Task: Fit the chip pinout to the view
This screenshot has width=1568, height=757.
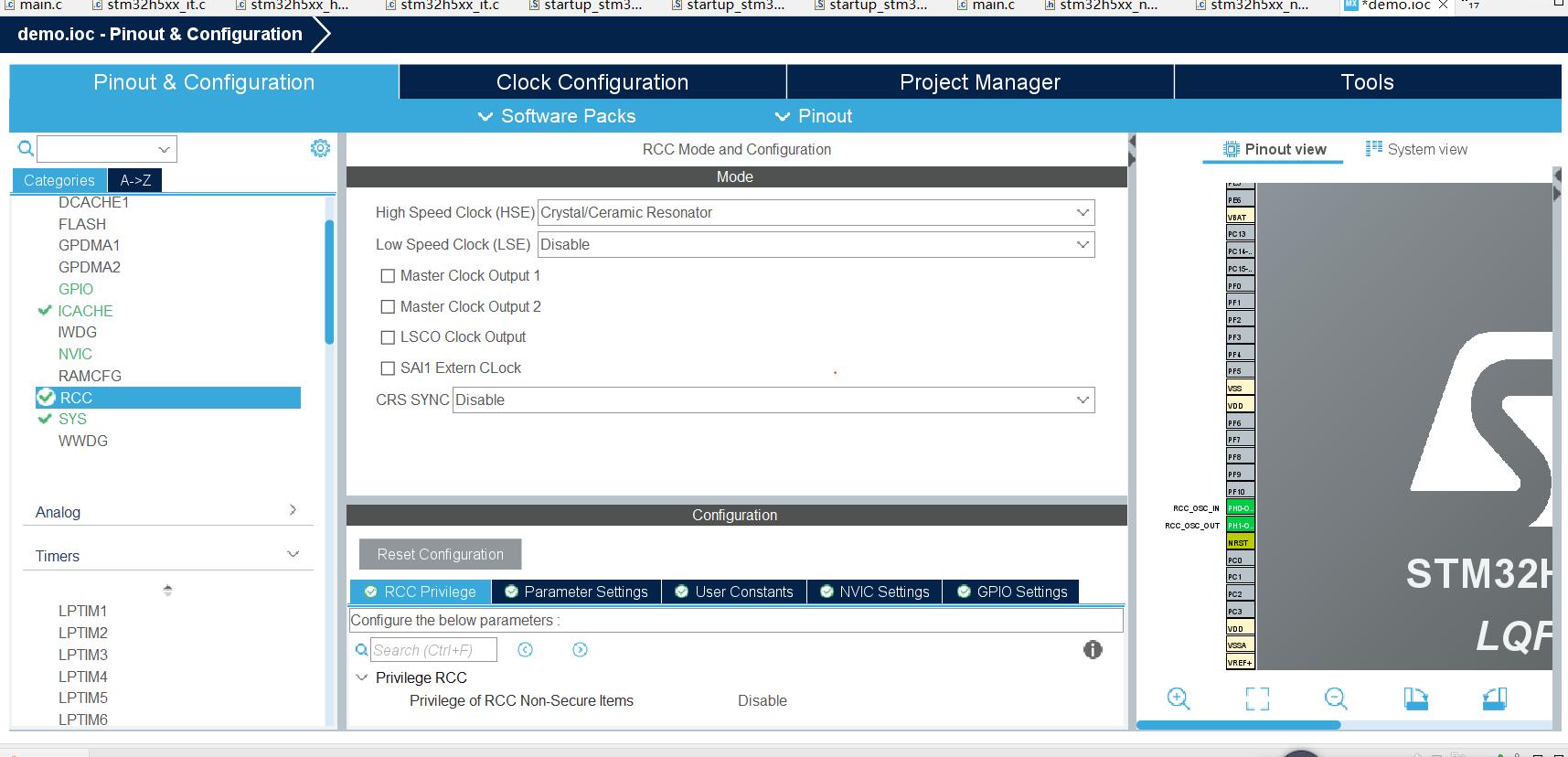Action: [1257, 698]
